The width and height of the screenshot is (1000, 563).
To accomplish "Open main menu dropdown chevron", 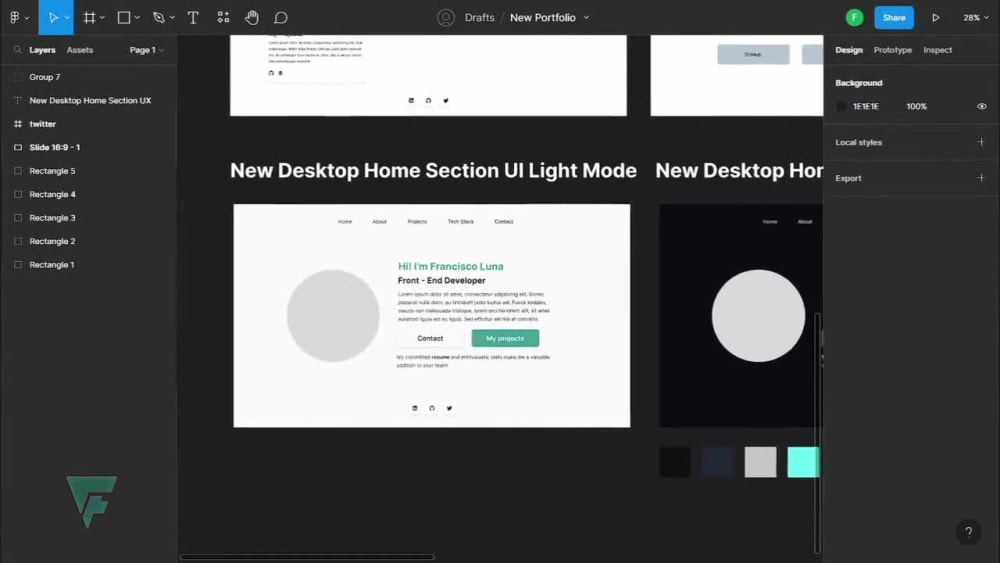I will (27, 18).
